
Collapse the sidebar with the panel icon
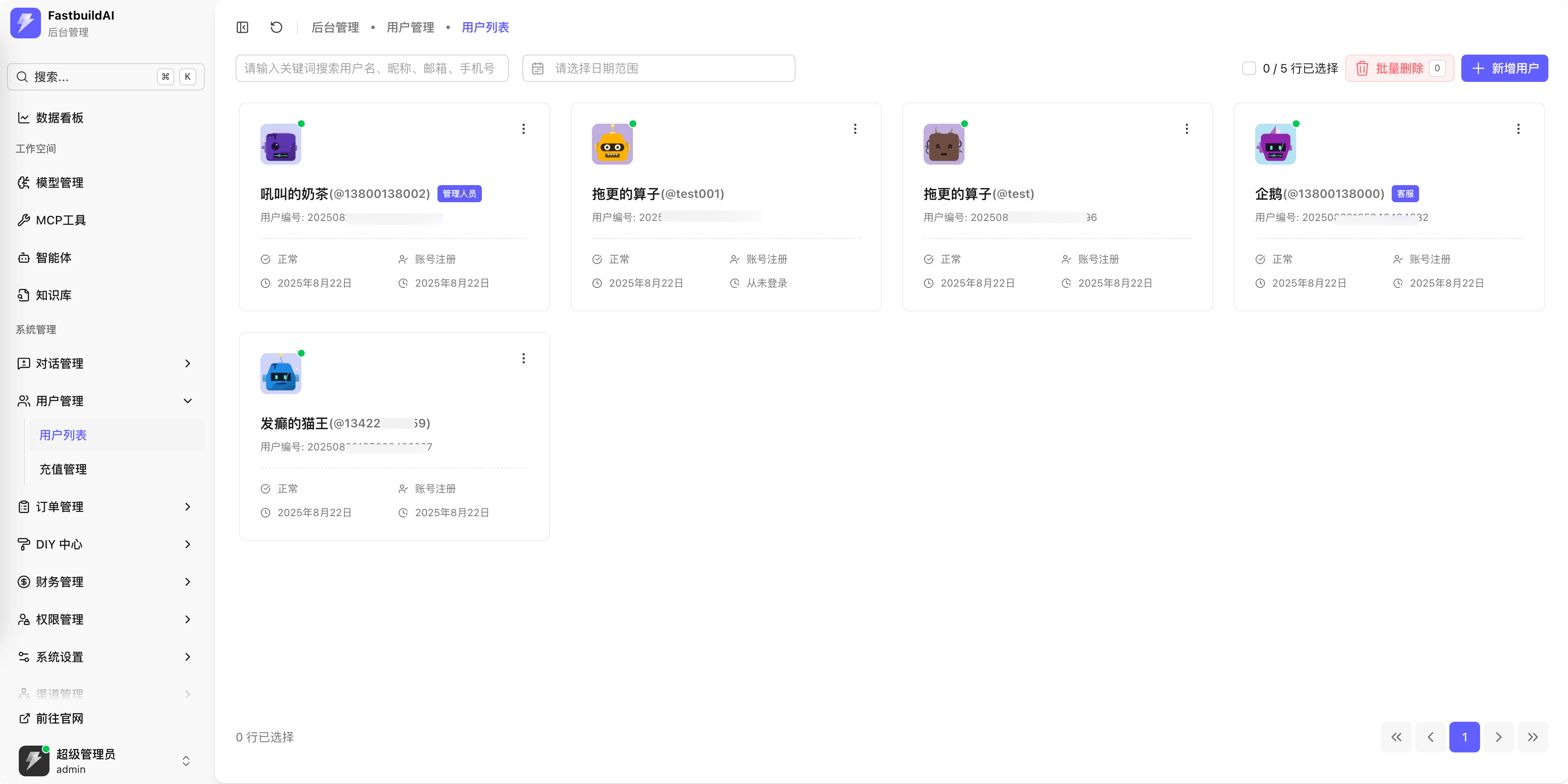pyautogui.click(x=242, y=27)
